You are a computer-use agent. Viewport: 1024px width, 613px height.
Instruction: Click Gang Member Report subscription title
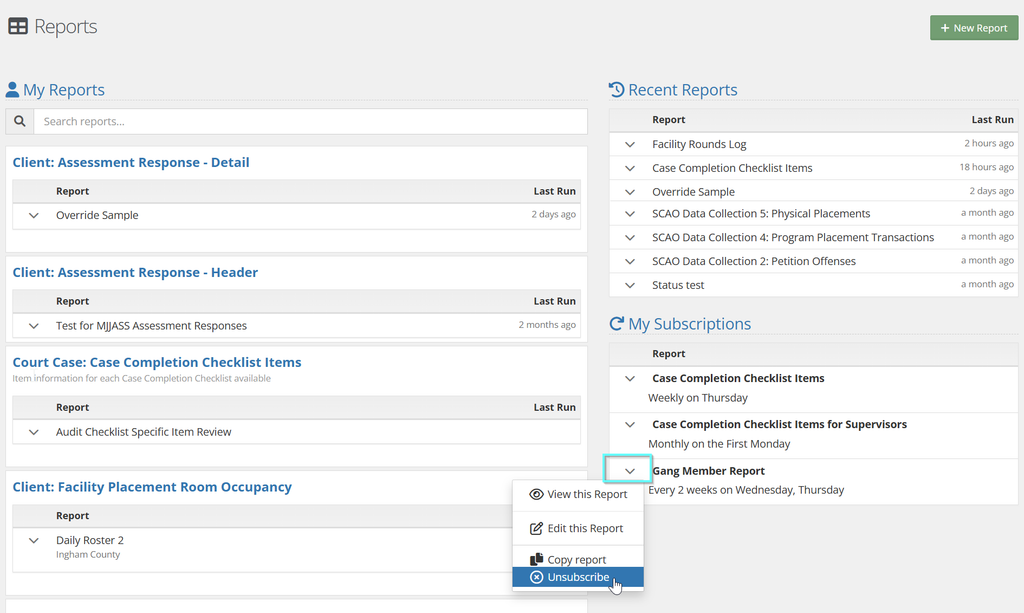coord(709,471)
